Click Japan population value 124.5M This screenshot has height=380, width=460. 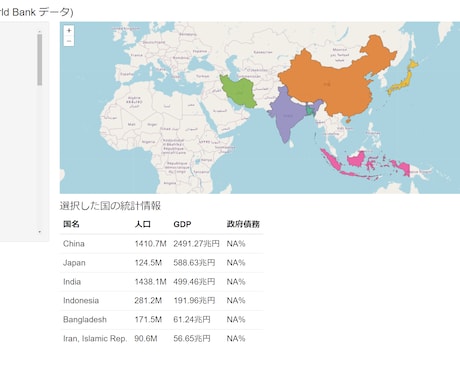pyautogui.click(x=148, y=263)
